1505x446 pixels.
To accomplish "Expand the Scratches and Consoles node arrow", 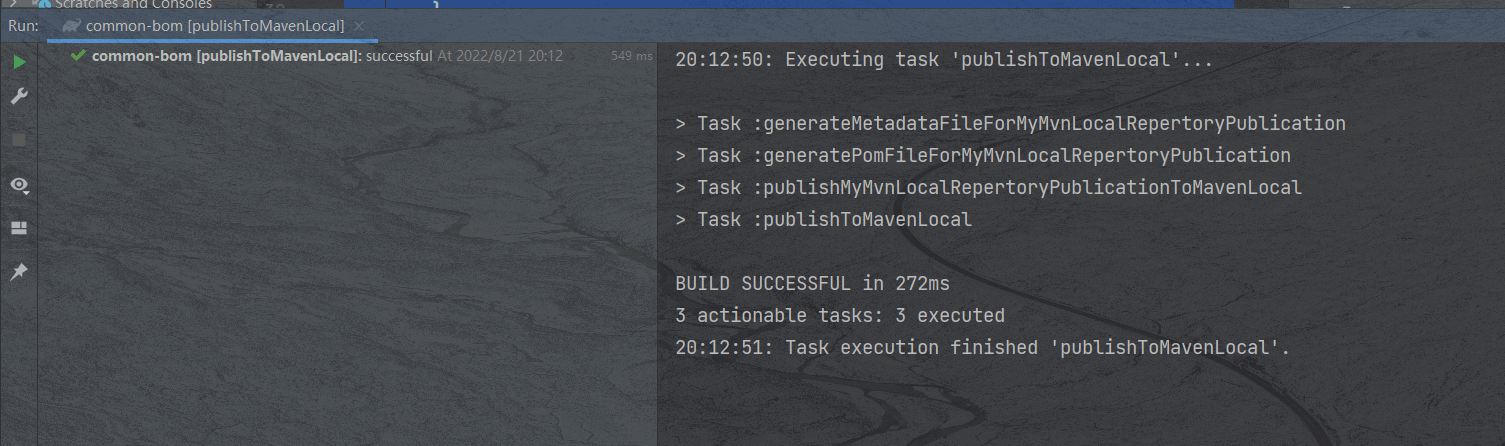I will coord(13,4).
